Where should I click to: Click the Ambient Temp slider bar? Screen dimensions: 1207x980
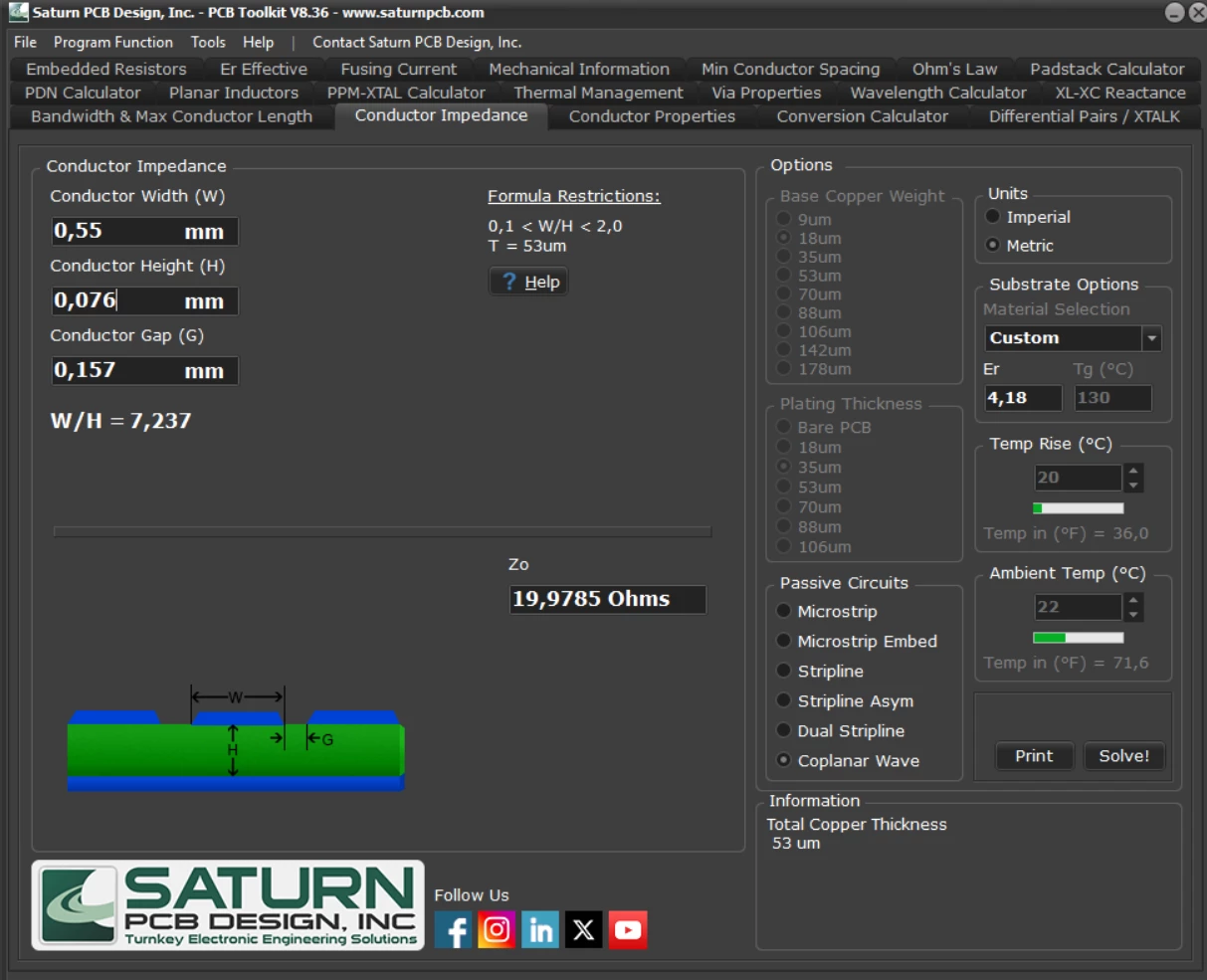[x=1079, y=638]
